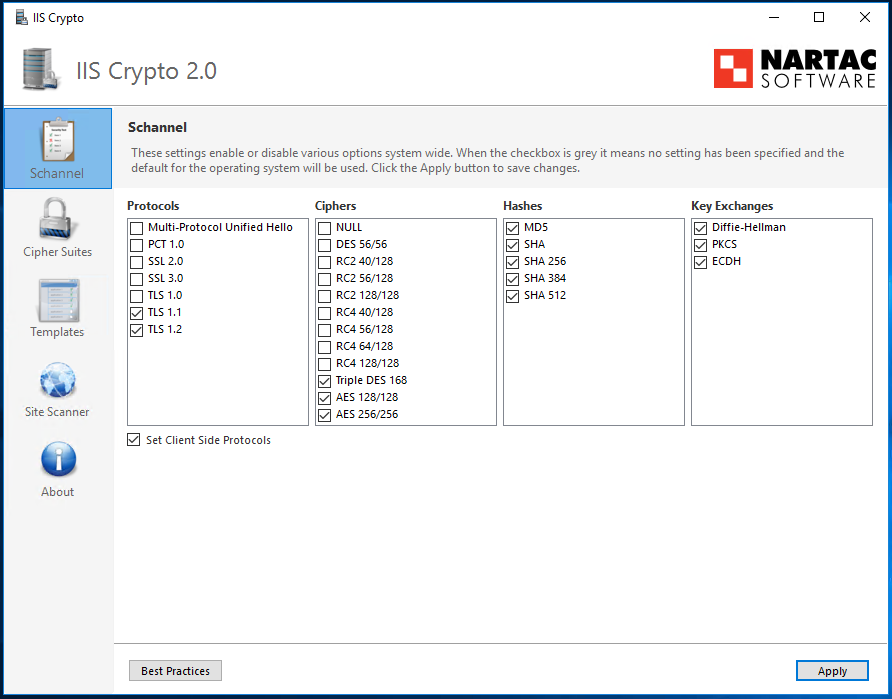Uncheck the SHA 512 hash
This screenshot has height=699, width=892.
pos(513,296)
